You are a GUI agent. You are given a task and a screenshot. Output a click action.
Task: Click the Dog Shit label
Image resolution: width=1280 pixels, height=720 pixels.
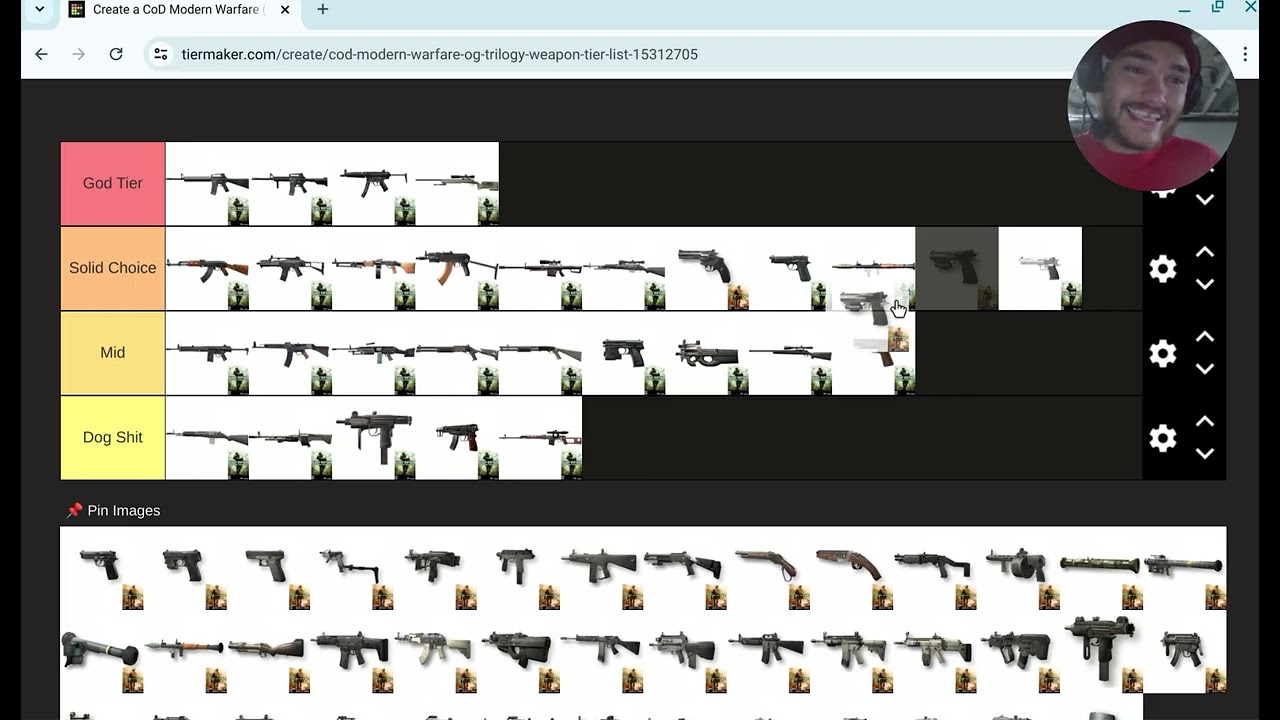(113, 438)
